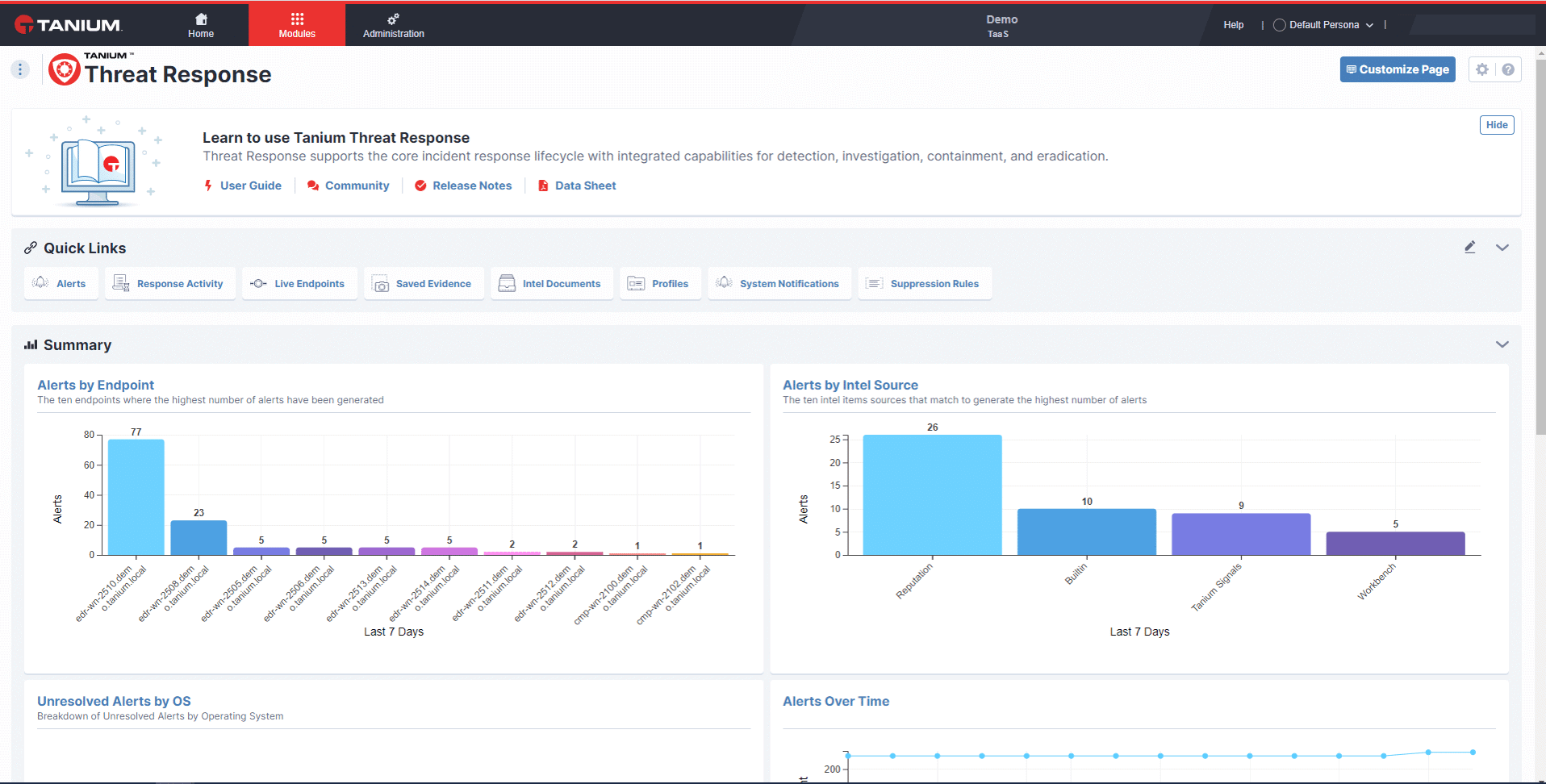Viewport: 1546px width, 784px height.
Task: Open the Saved Evidence quick link
Action: coord(424,283)
